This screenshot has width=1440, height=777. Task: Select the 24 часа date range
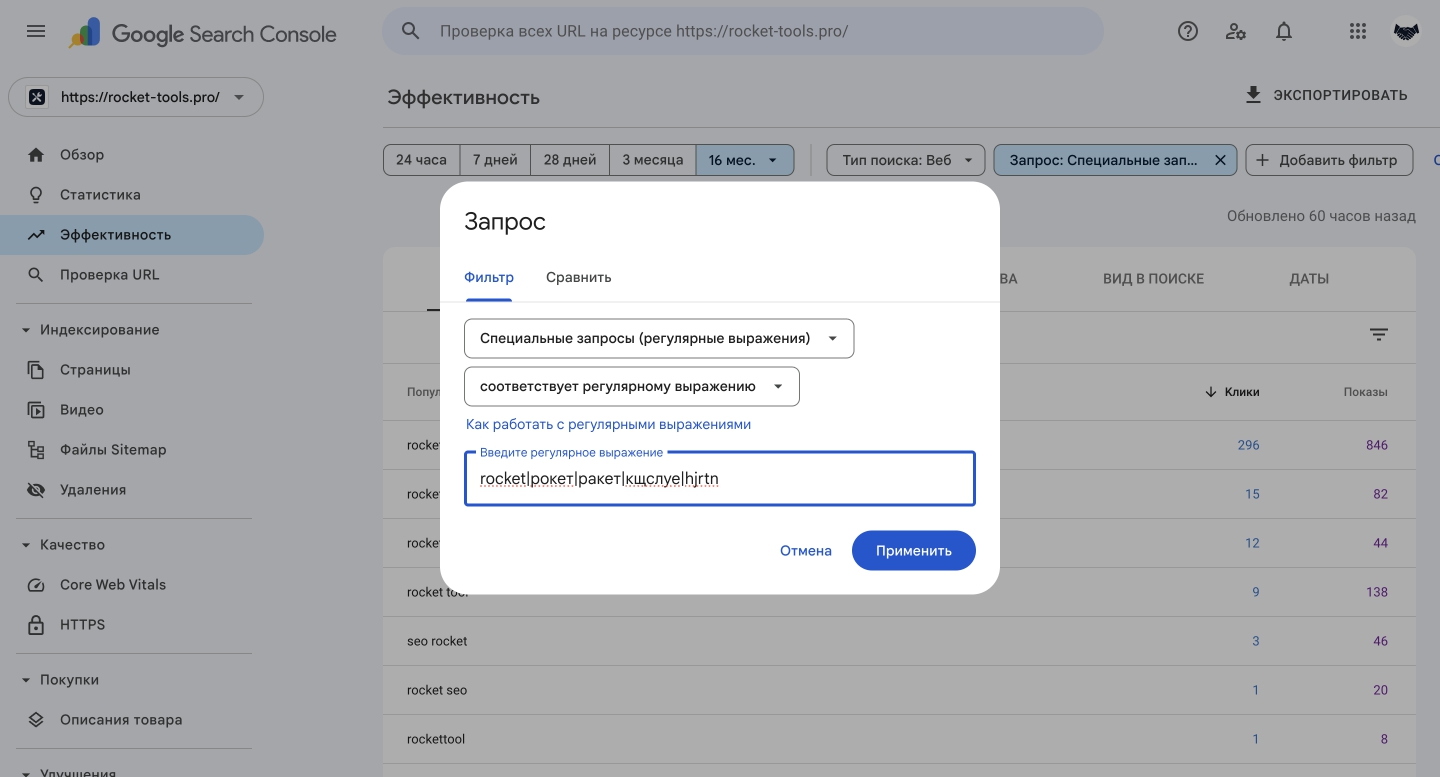coord(421,160)
